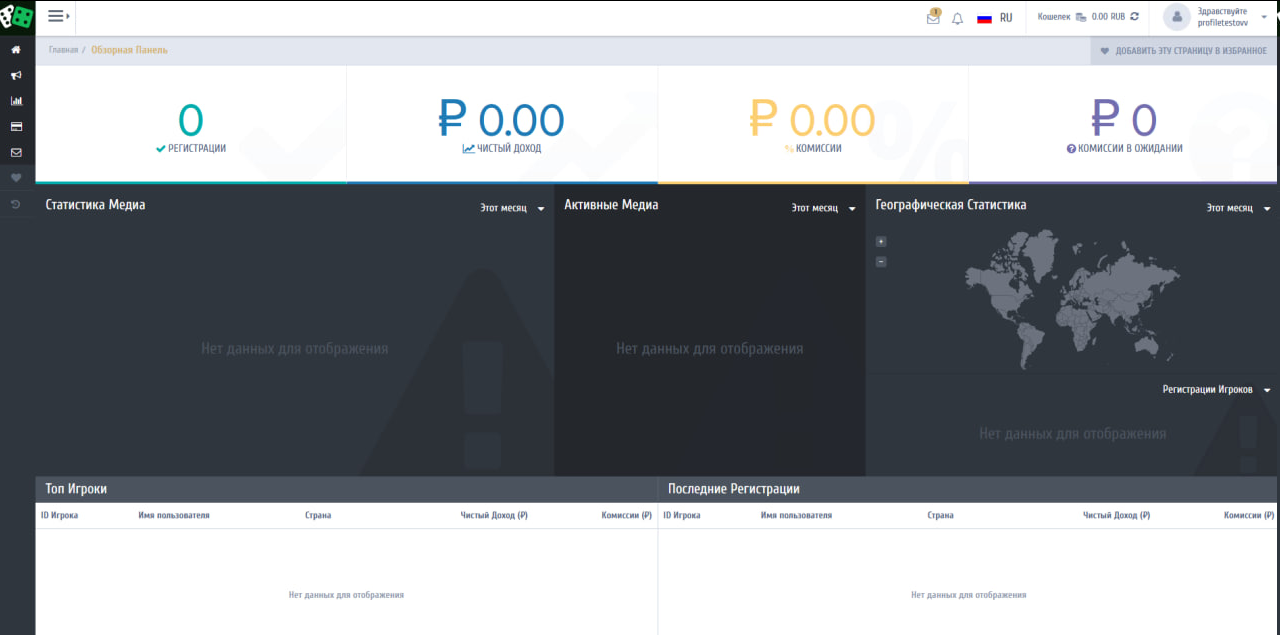
Task: Expand the Статистика Медиа period dropdown
Action: 512,208
